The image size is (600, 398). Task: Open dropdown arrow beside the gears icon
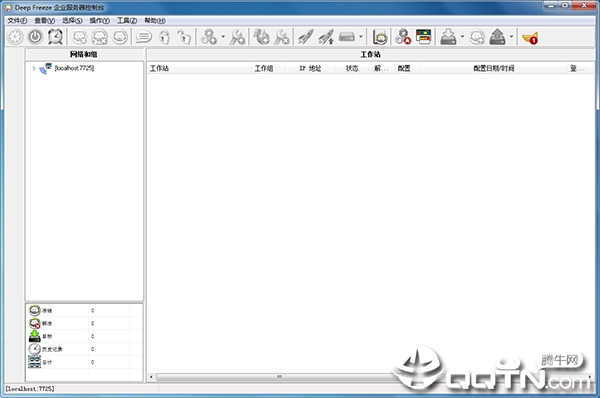click(x=223, y=37)
